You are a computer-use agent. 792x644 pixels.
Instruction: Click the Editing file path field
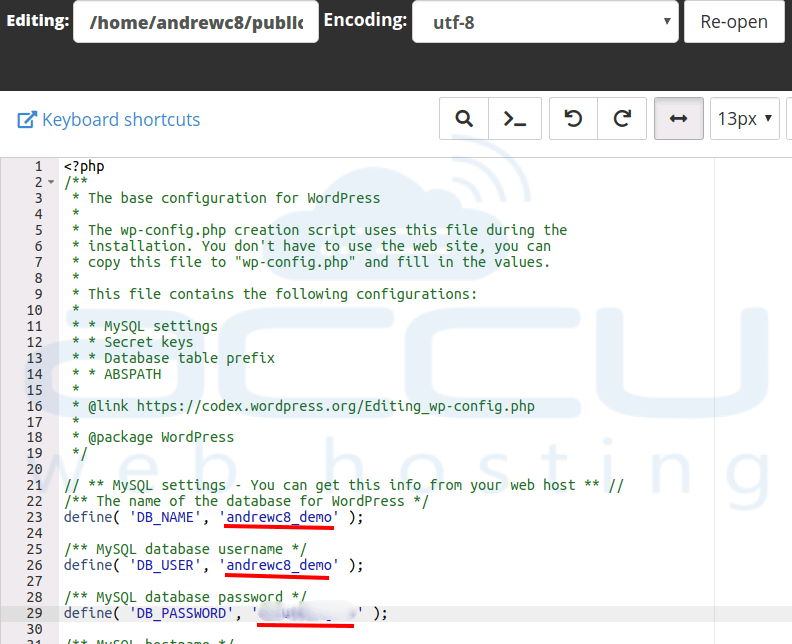[196, 22]
